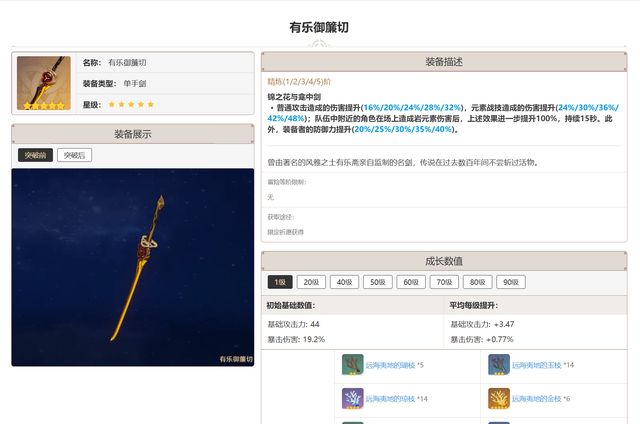Click the 装备展示 section header
Viewport: 640px width, 424px height.
133,134
